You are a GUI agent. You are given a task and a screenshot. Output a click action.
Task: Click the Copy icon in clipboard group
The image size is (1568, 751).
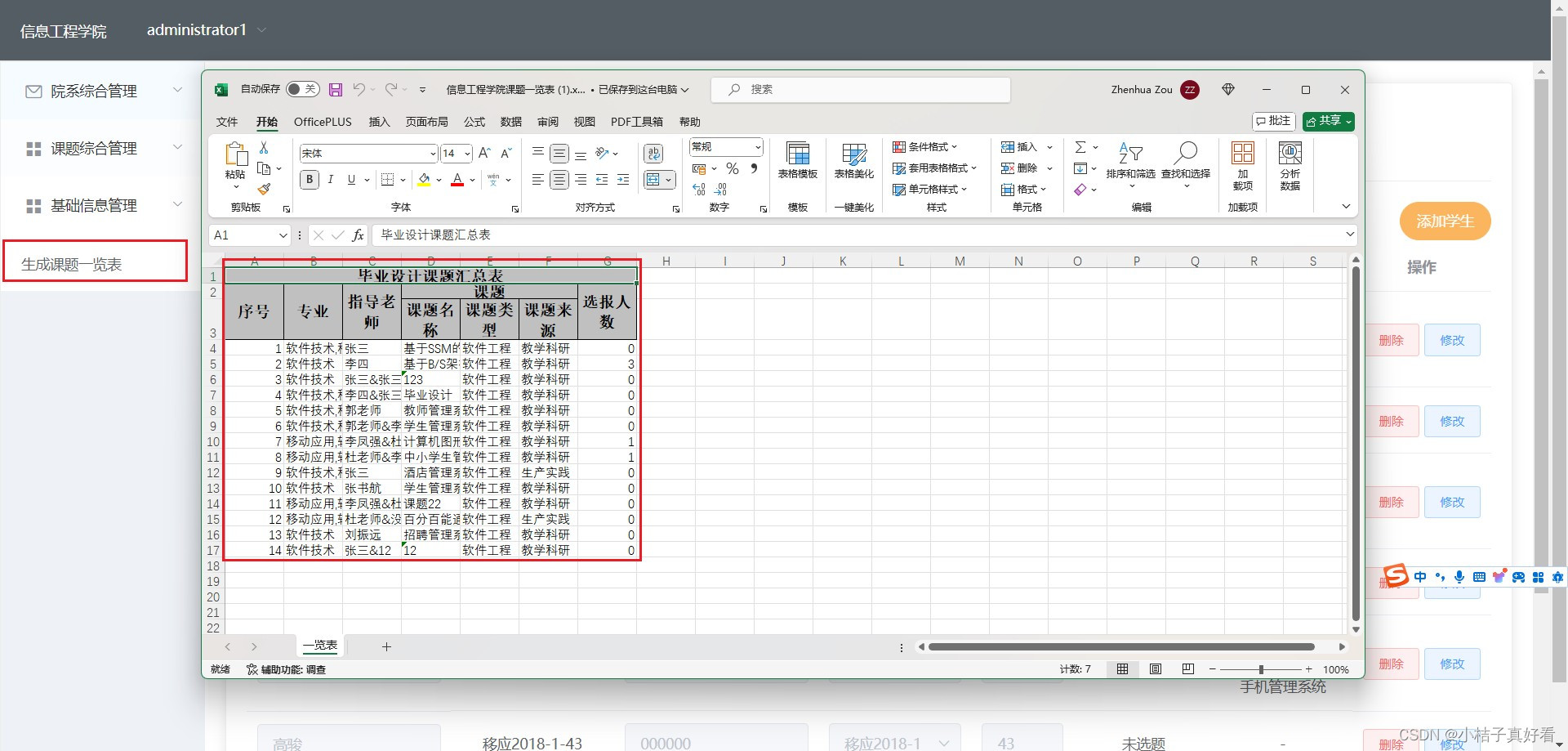pyautogui.click(x=264, y=168)
